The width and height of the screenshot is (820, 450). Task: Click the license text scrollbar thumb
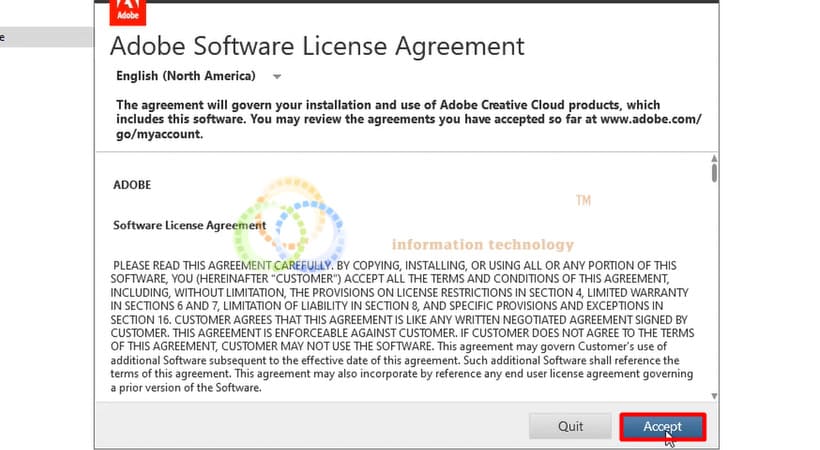pos(714,173)
